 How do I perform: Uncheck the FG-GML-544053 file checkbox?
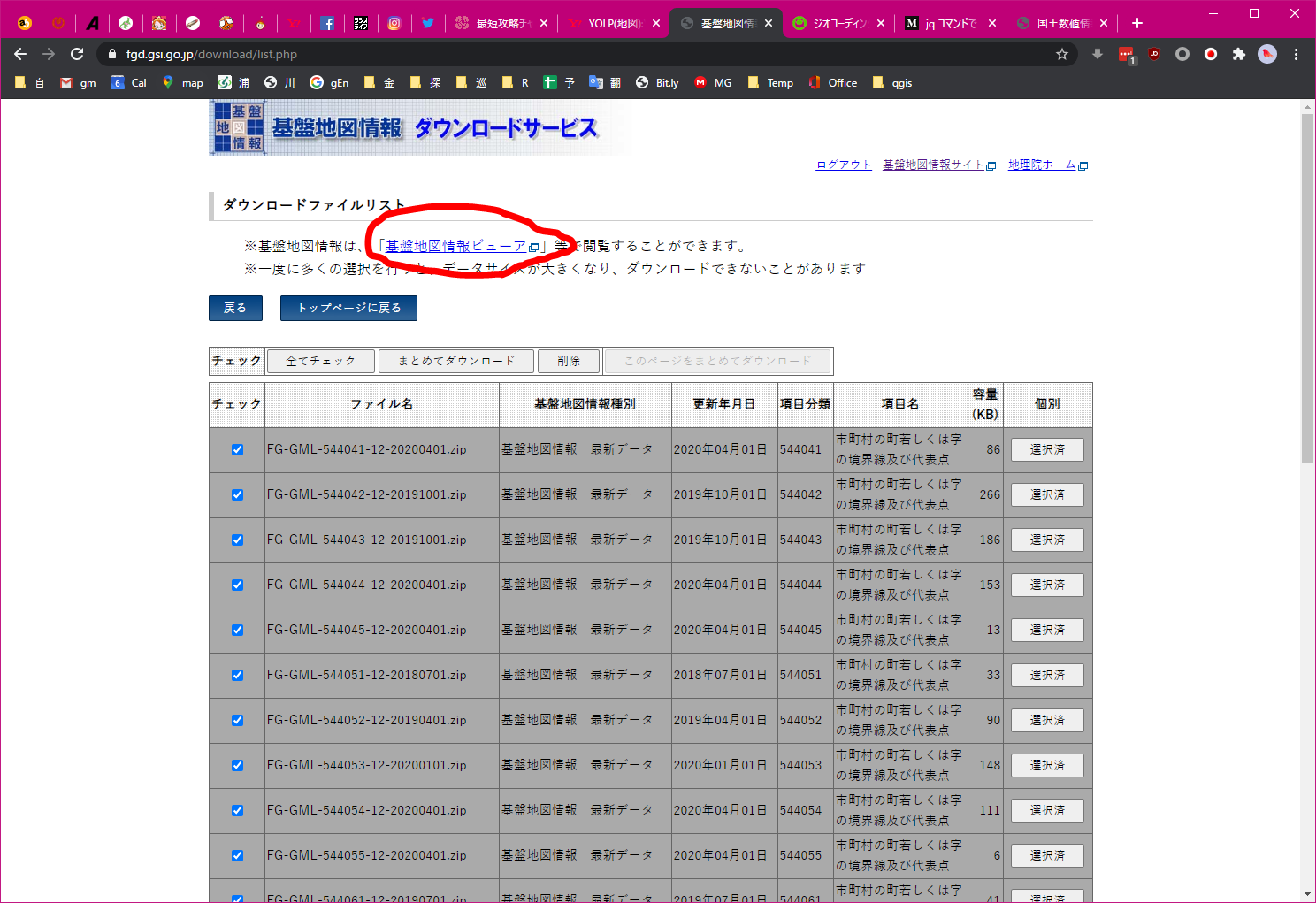(237, 765)
